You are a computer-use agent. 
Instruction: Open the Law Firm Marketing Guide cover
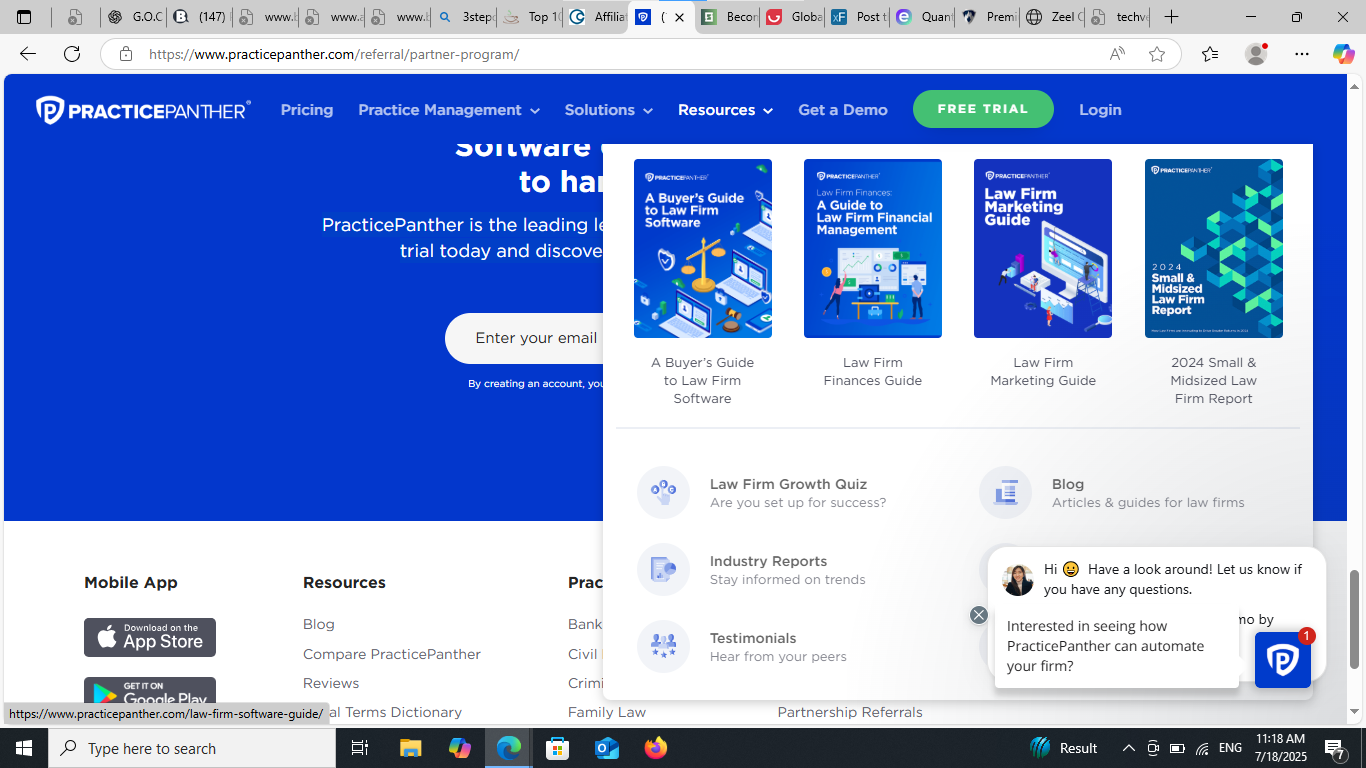pyautogui.click(x=1043, y=248)
